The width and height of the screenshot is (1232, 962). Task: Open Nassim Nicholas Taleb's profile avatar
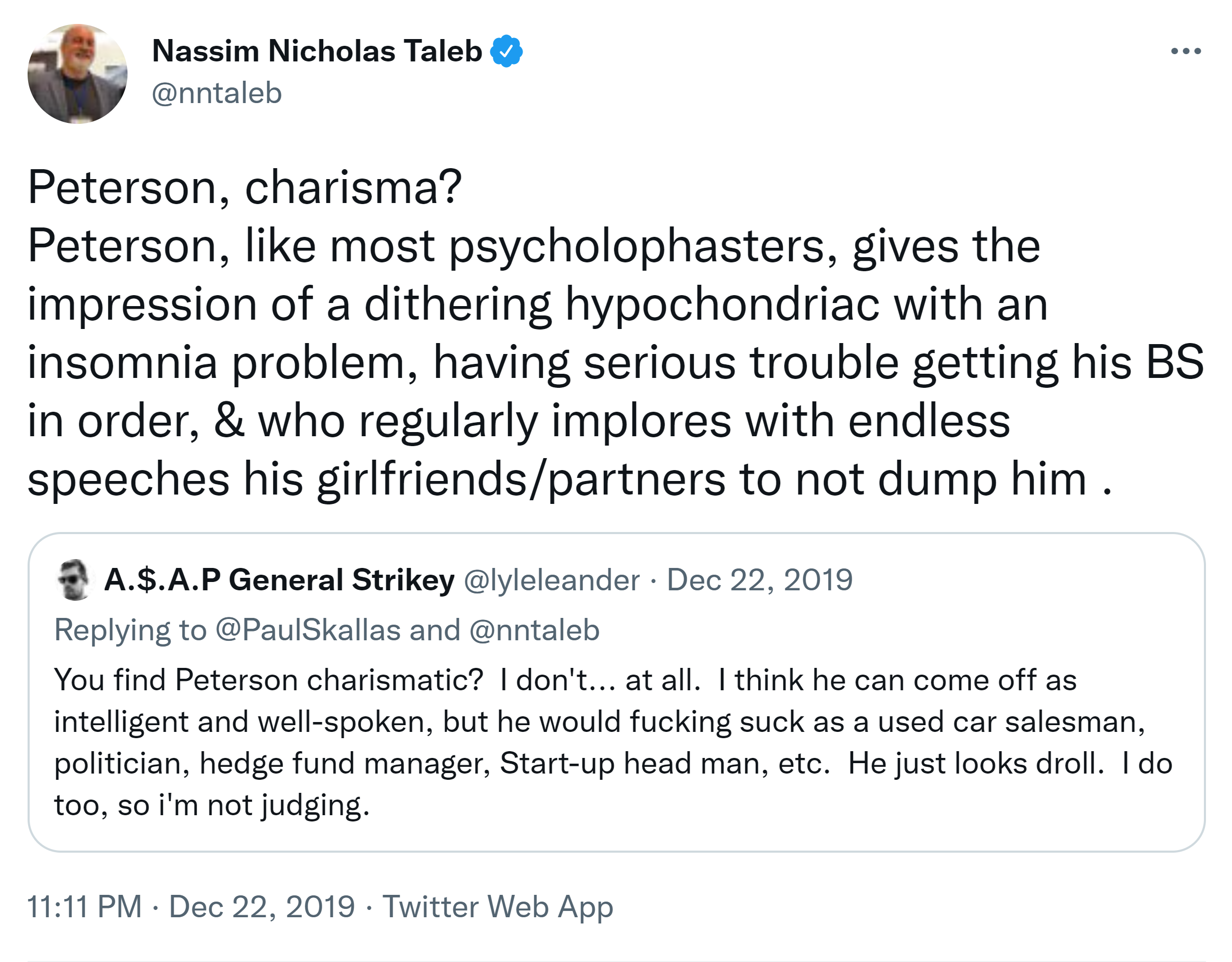pyautogui.click(x=77, y=74)
